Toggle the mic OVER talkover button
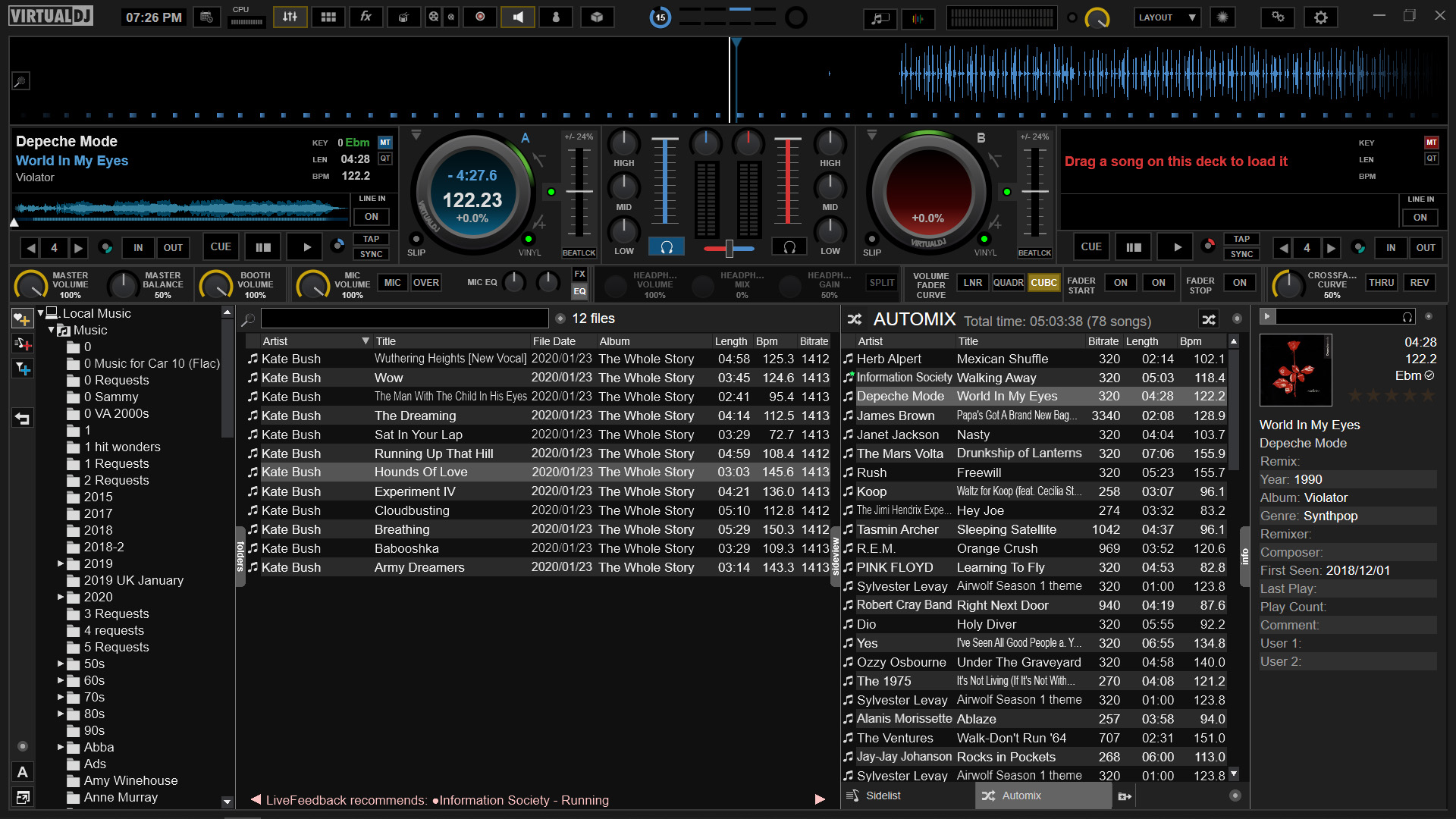 [x=426, y=283]
